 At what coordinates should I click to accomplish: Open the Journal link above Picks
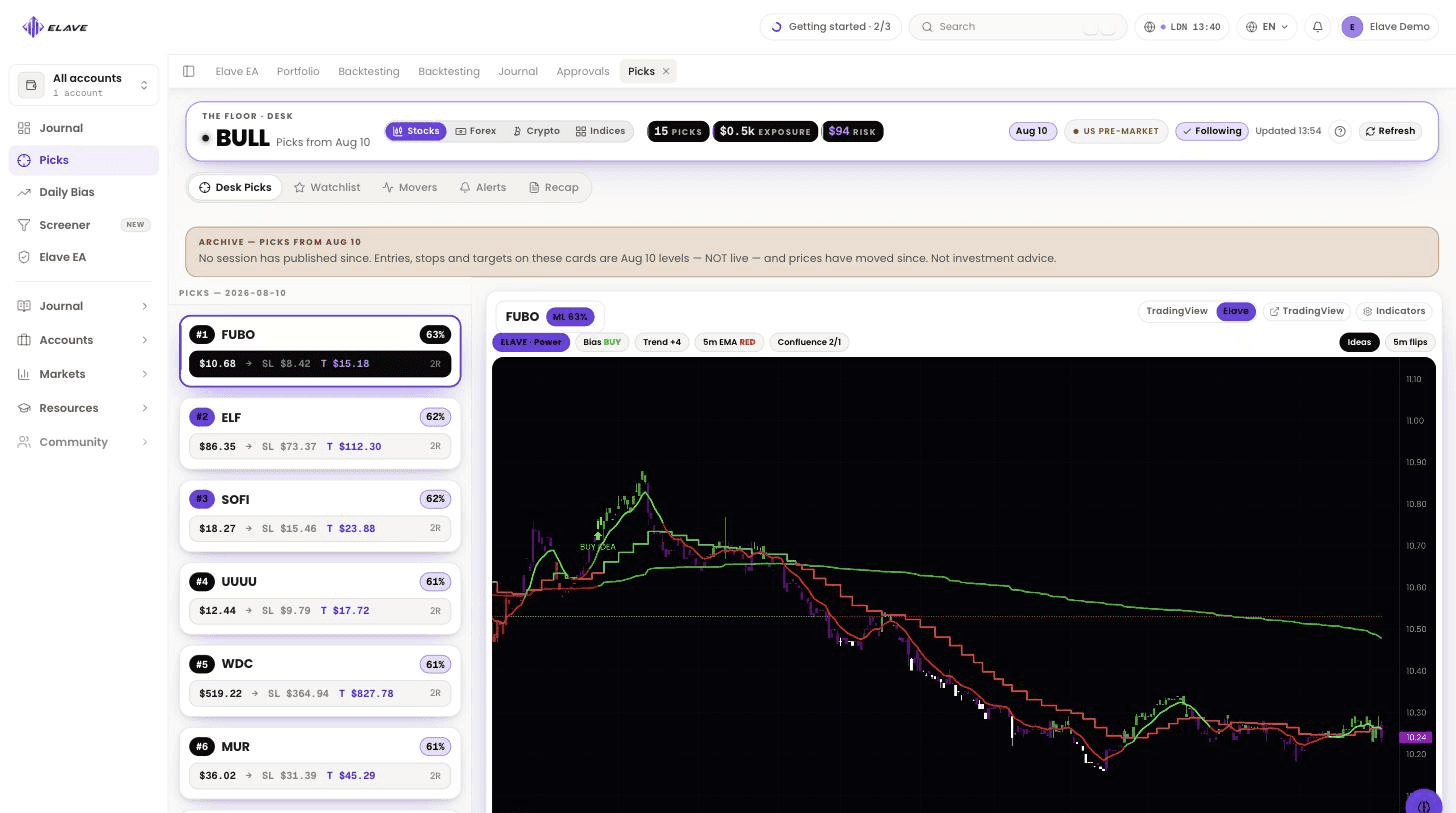point(84,128)
